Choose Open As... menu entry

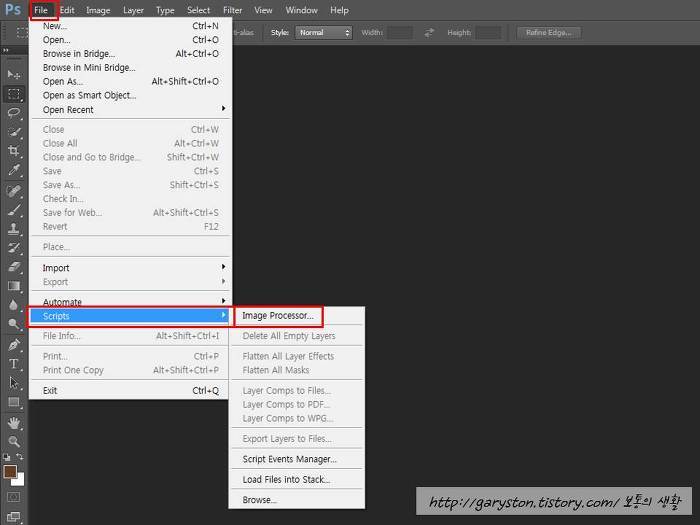point(131,81)
